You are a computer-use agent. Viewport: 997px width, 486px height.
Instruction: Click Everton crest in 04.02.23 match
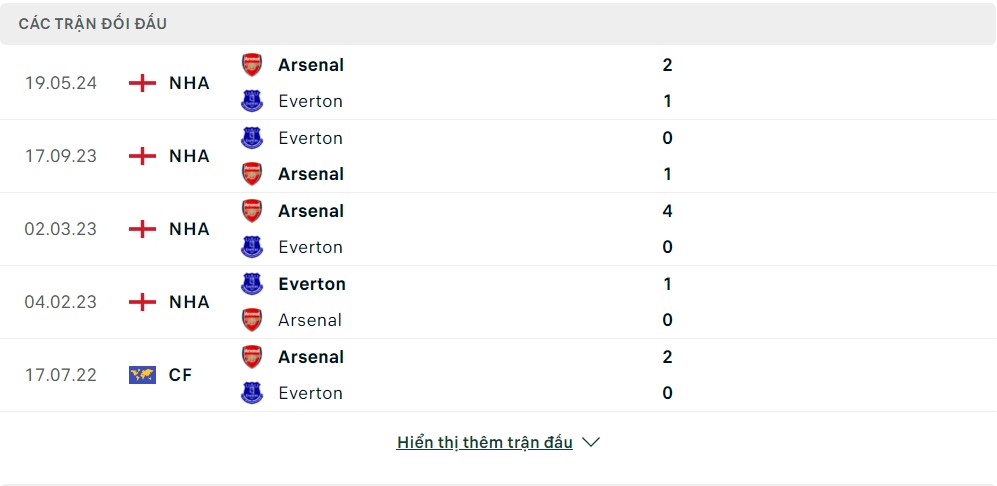[x=252, y=284]
